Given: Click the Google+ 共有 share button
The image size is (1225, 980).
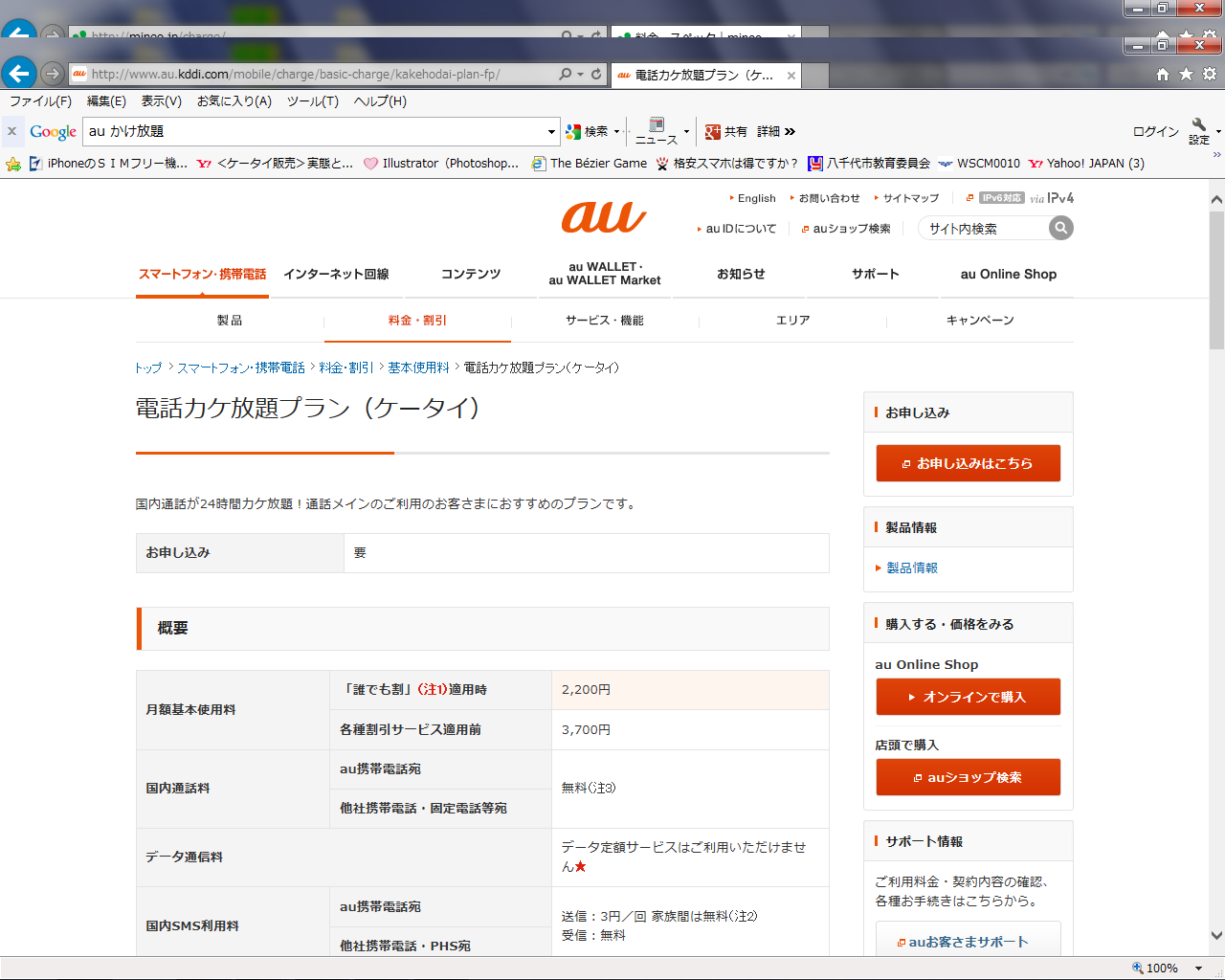Looking at the screenshot, I should [726, 131].
